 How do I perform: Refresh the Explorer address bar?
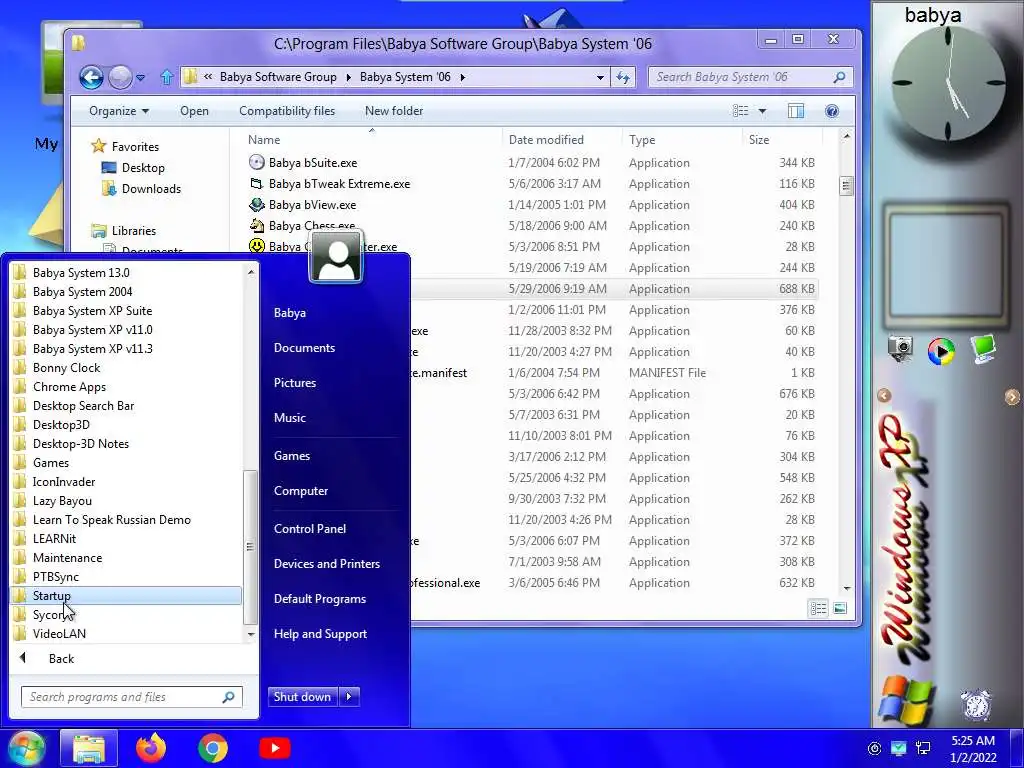pyautogui.click(x=623, y=77)
